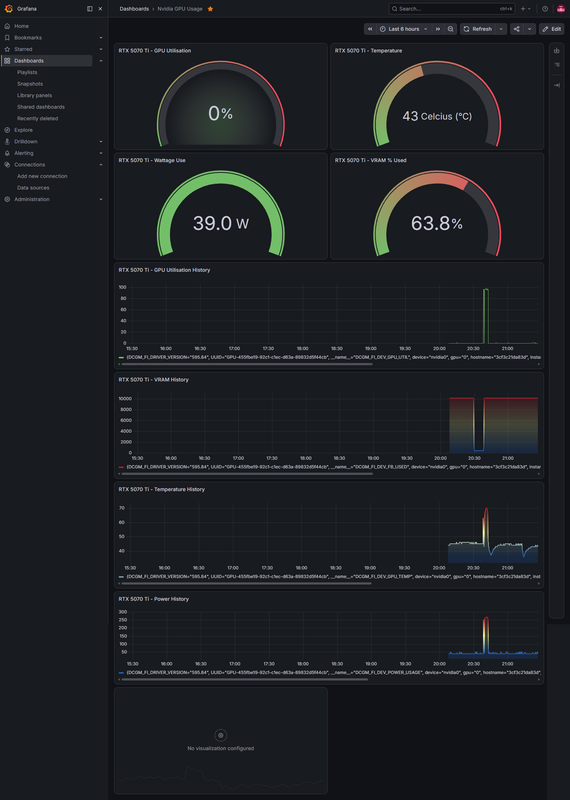Expand the Bookmarks section chevron
Screen dimensions: 570x800
click(101, 38)
